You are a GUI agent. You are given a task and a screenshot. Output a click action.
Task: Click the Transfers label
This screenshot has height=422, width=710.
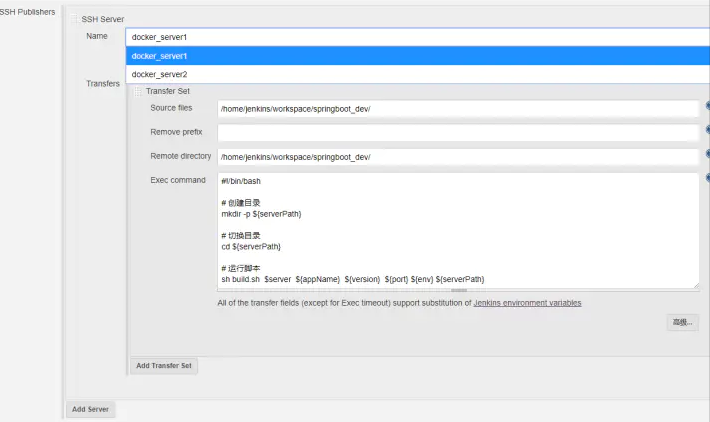(103, 84)
